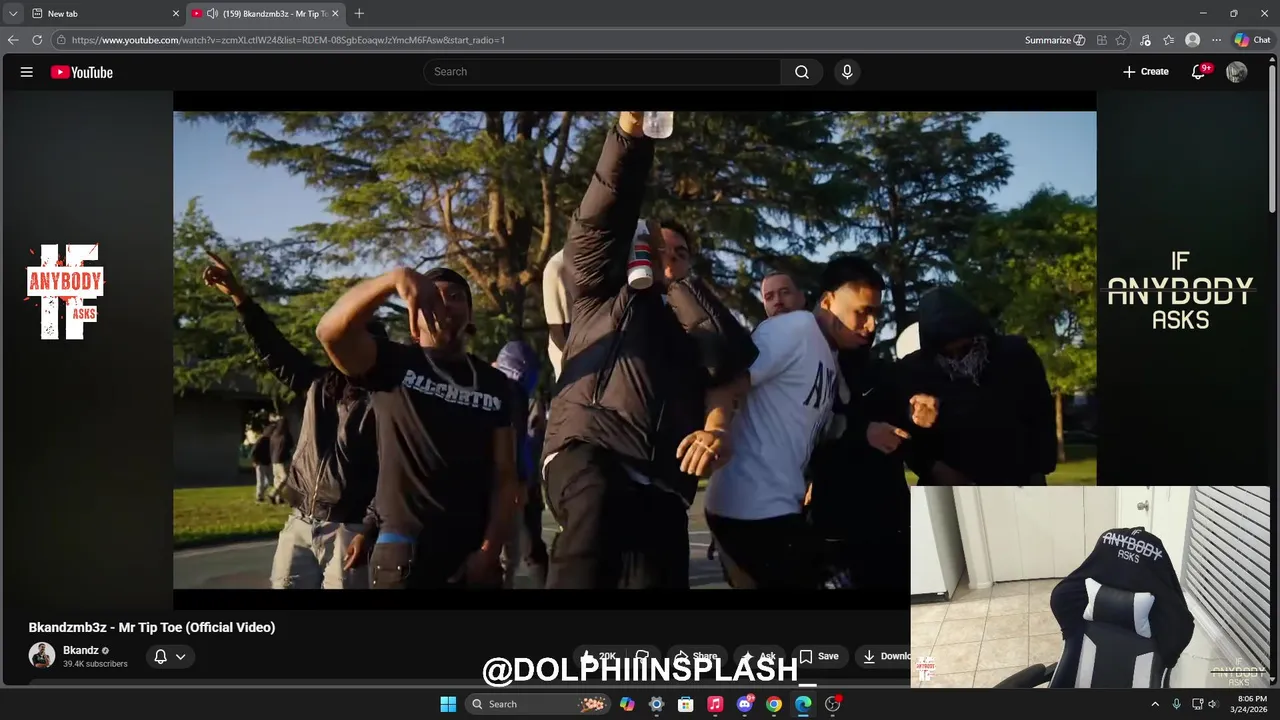Mute the playing YouTube tab speaker icon
This screenshot has width=1280, height=720.
212,14
